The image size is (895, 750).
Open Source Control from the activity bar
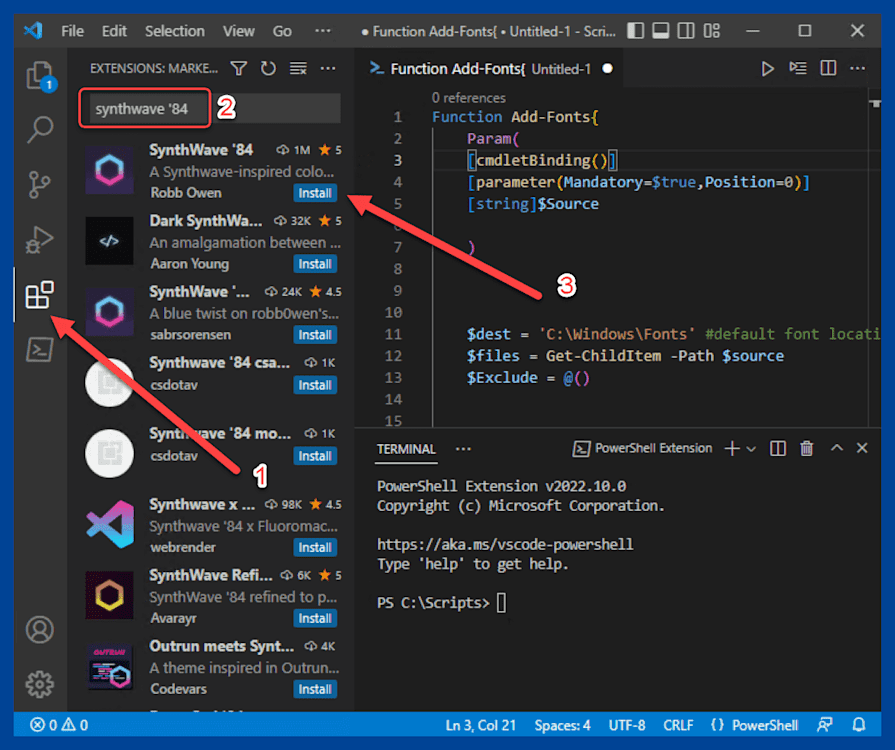pos(40,186)
